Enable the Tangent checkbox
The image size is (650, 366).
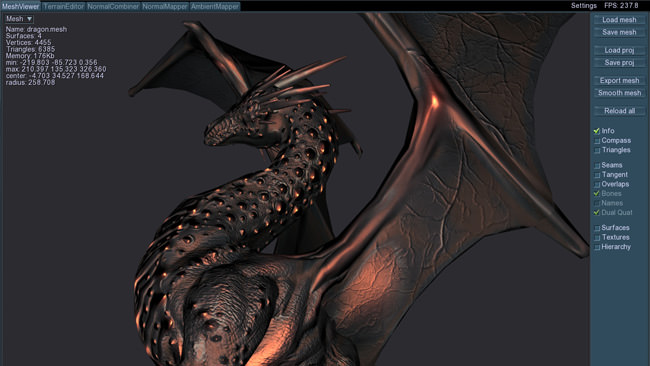[x=597, y=175]
